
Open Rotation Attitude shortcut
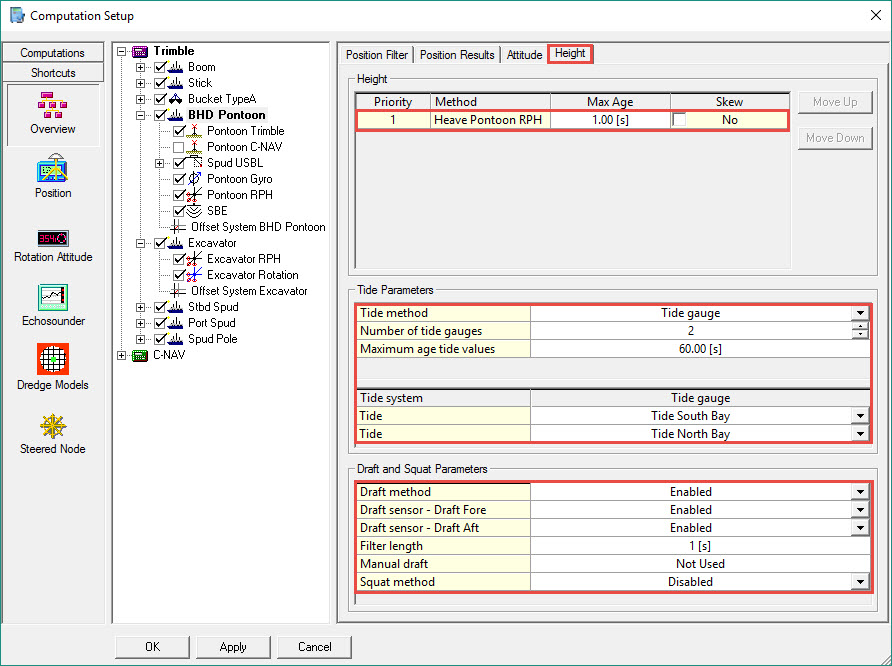pos(53,238)
